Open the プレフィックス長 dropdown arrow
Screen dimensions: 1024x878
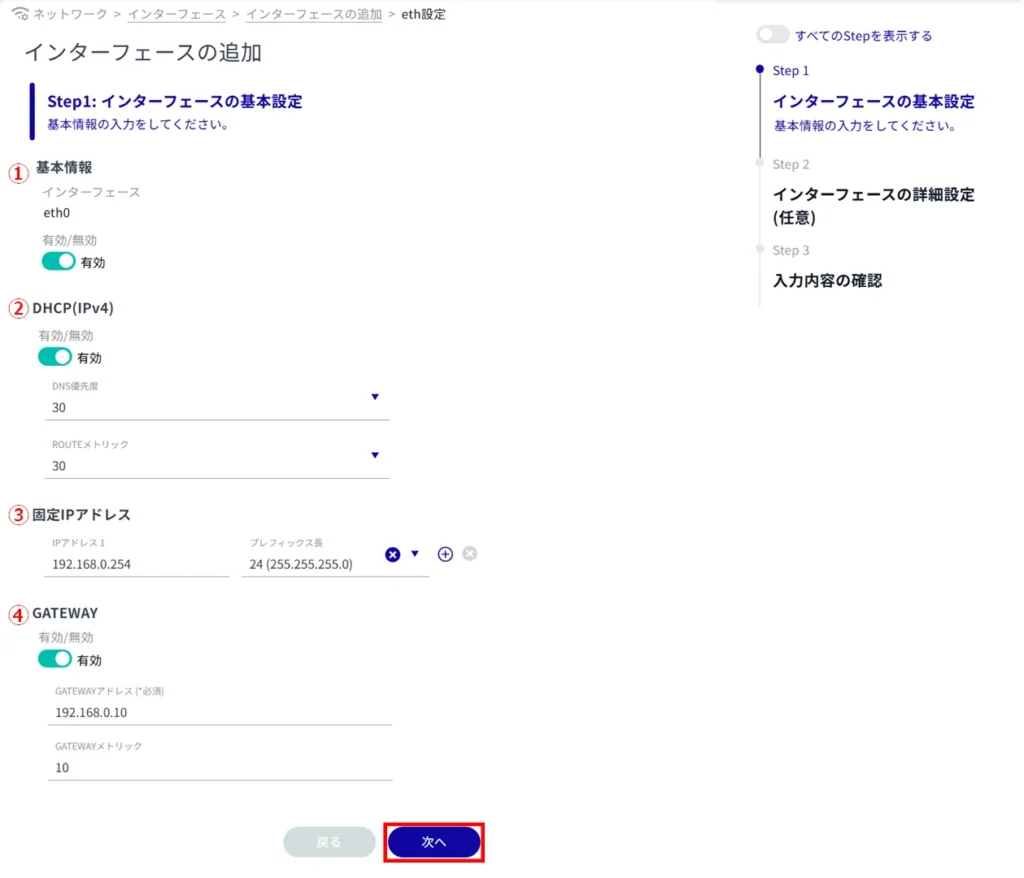[x=415, y=554]
